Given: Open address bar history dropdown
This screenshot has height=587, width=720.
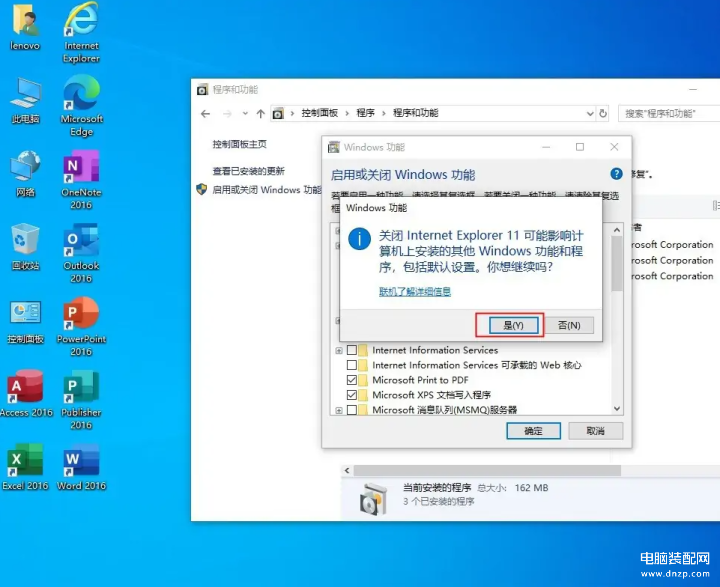Looking at the screenshot, I should [590, 113].
